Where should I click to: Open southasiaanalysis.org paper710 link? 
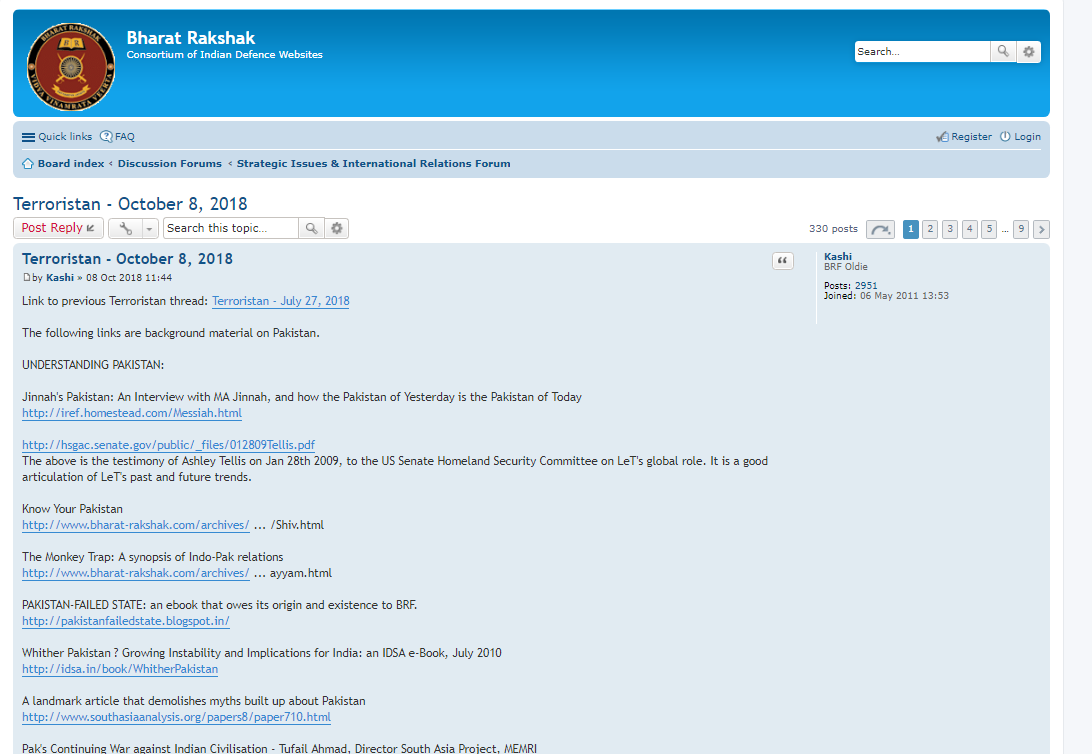pyautogui.click(x=176, y=717)
